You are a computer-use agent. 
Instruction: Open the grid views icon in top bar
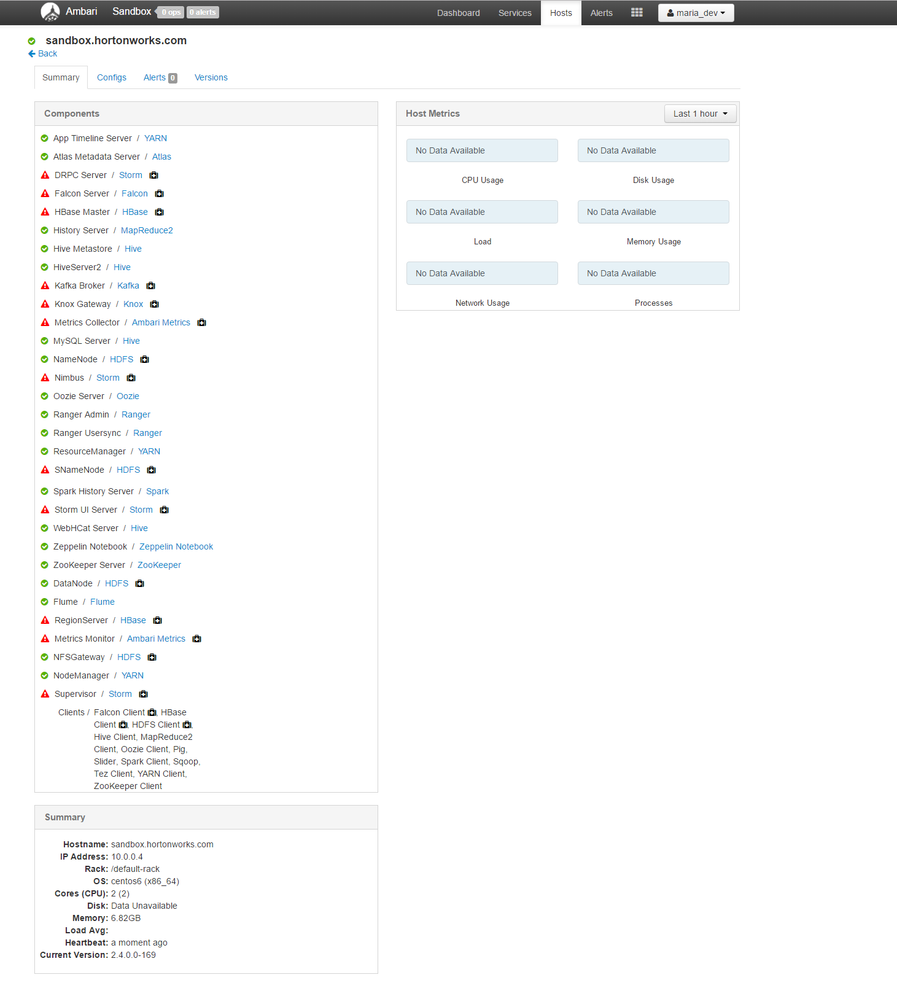pyautogui.click(x=636, y=13)
